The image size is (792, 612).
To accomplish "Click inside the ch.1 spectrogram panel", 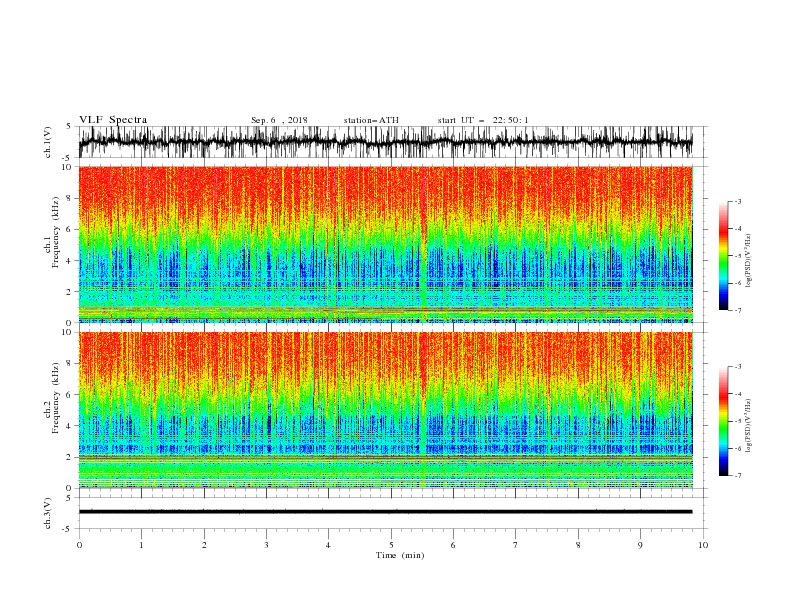I will [385, 244].
